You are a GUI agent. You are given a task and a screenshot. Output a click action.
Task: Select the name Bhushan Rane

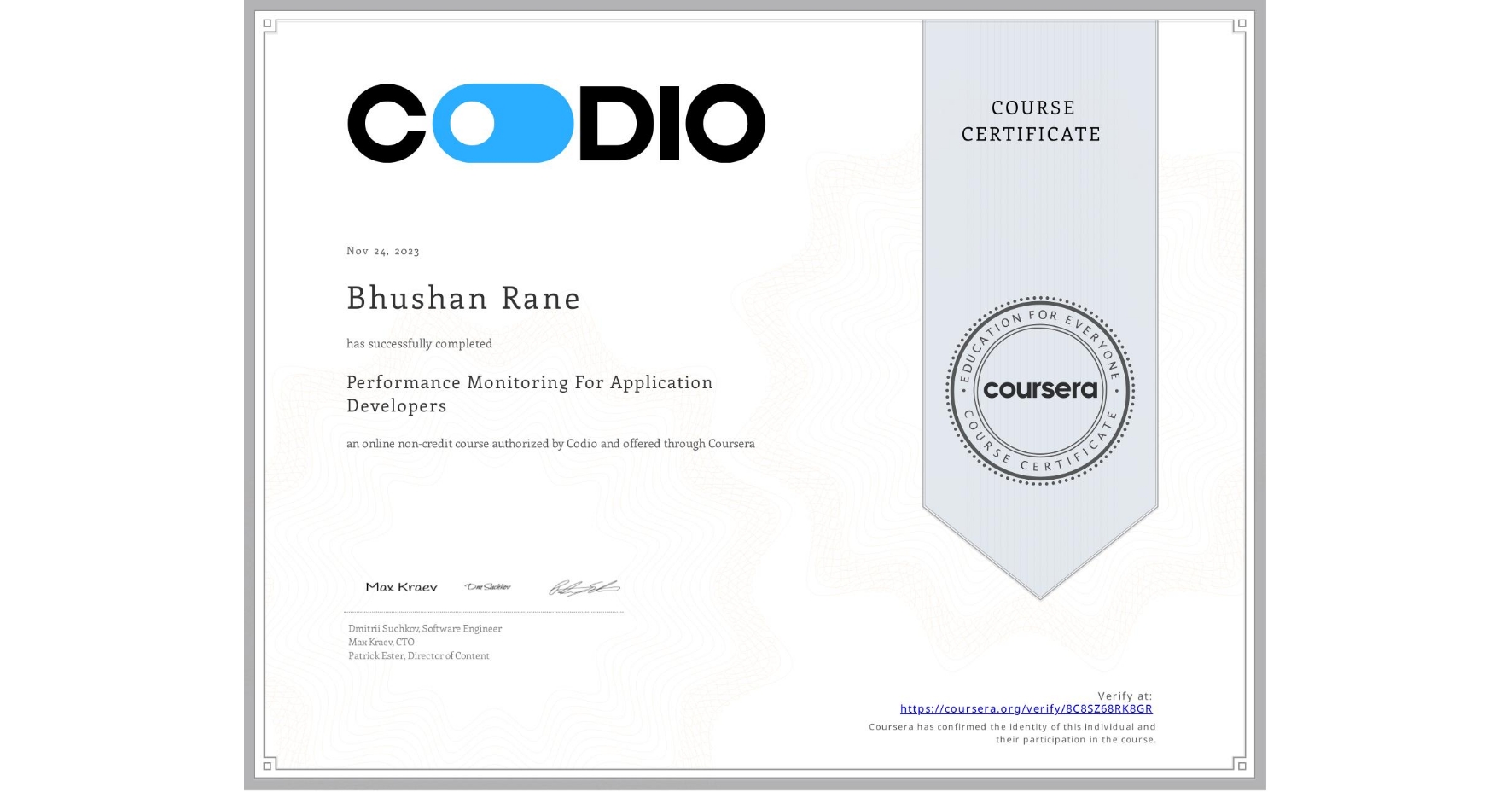(463, 299)
